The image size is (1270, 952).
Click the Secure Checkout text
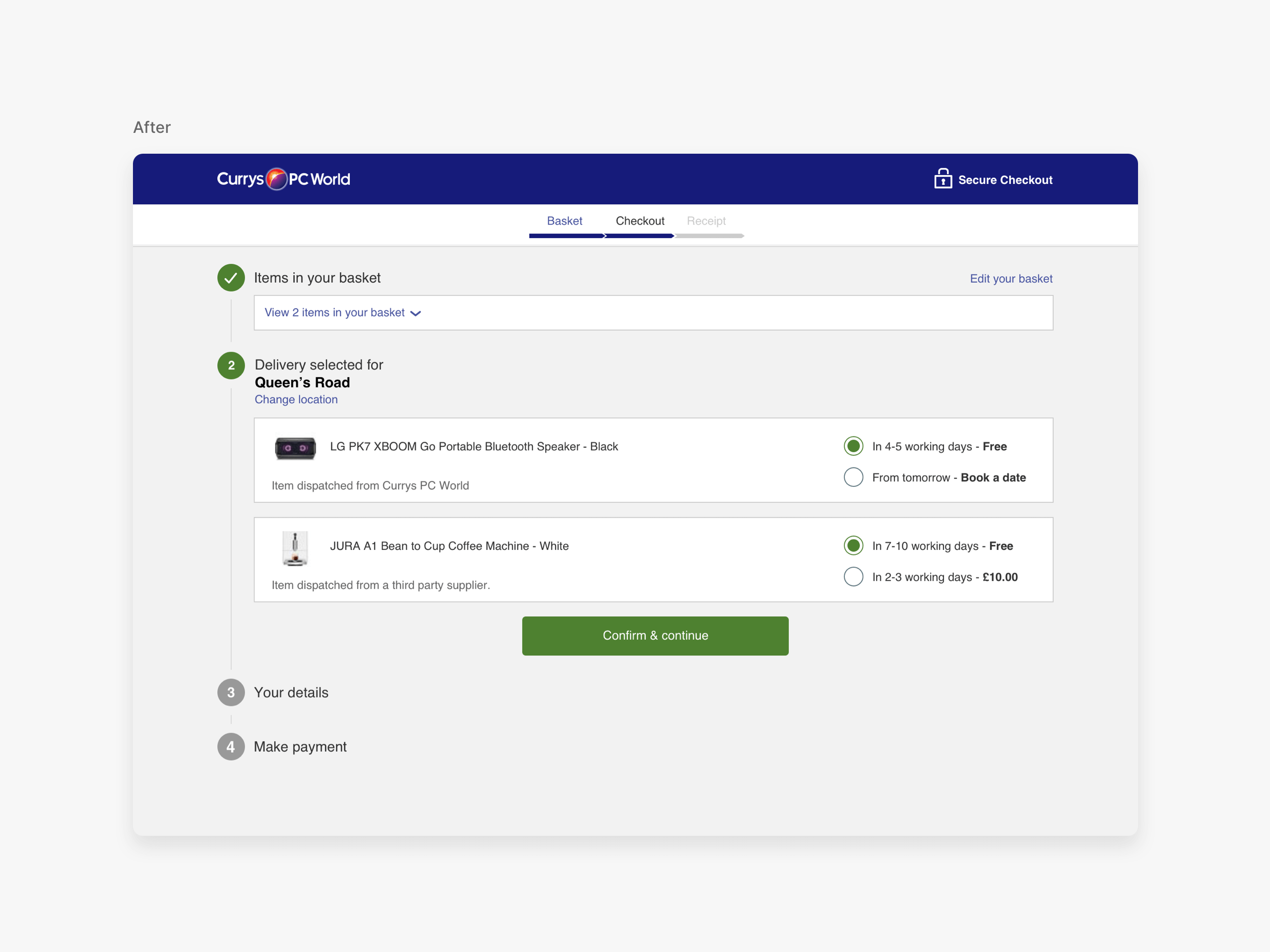click(x=1005, y=179)
